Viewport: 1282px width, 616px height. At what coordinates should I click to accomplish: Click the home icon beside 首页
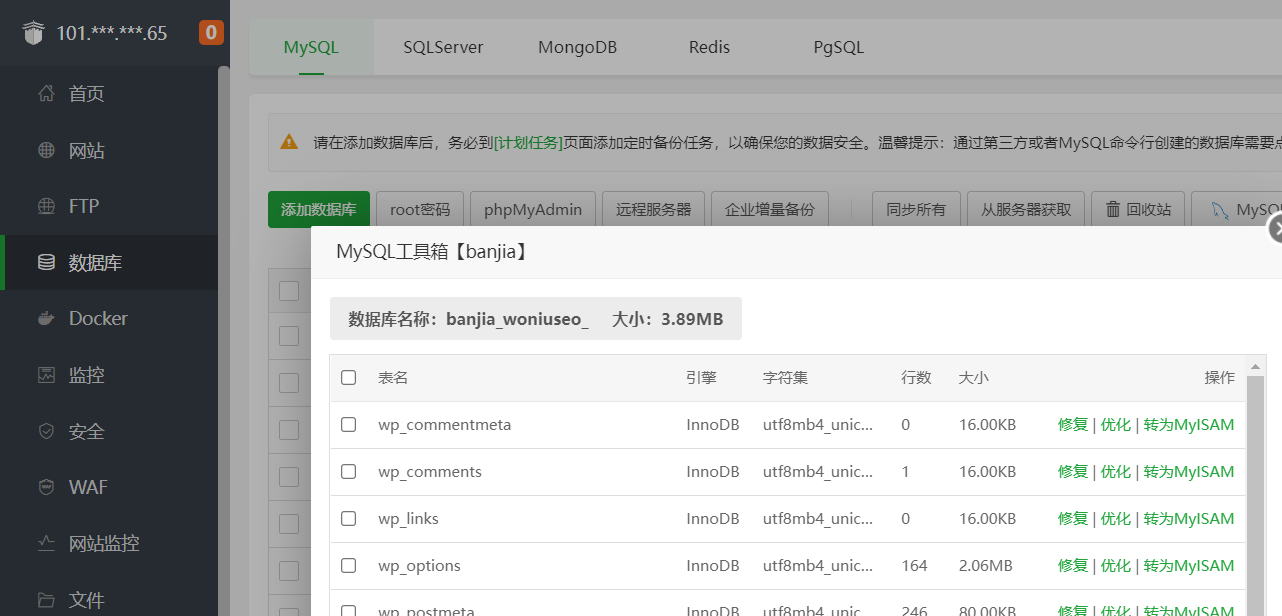[46, 94]
